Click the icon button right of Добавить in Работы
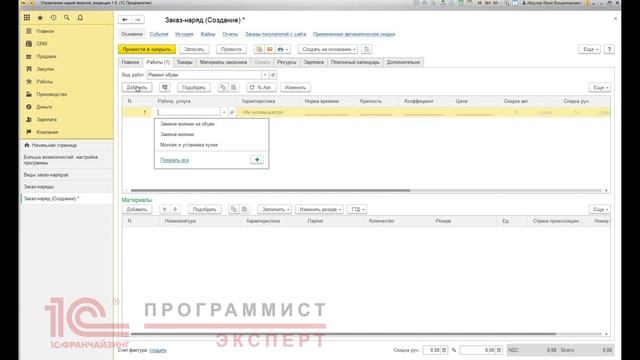This screenshot has height=360, width=640. [164, 87]
